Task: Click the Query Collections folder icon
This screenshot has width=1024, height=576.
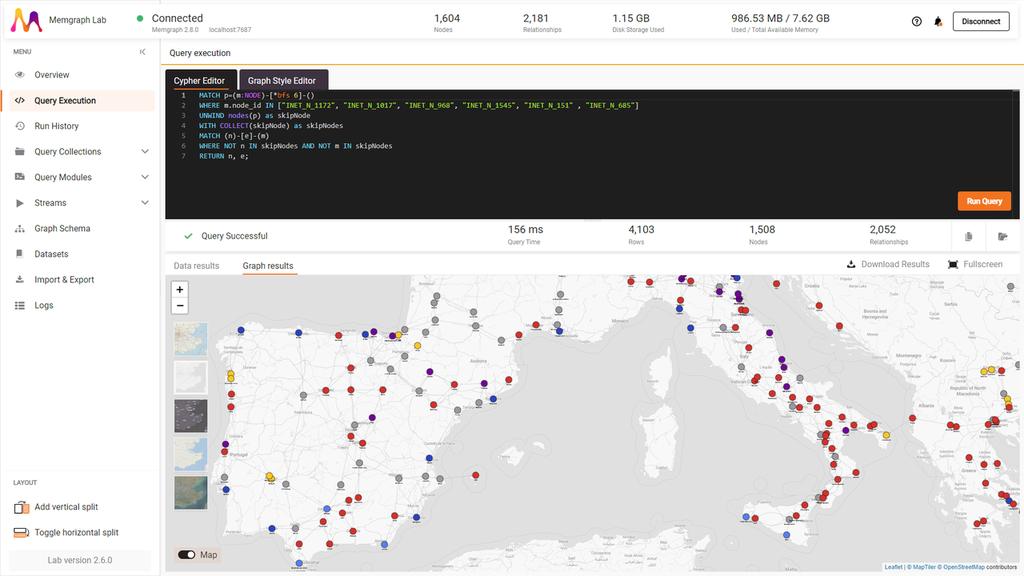Action: (x=20, y=152)
